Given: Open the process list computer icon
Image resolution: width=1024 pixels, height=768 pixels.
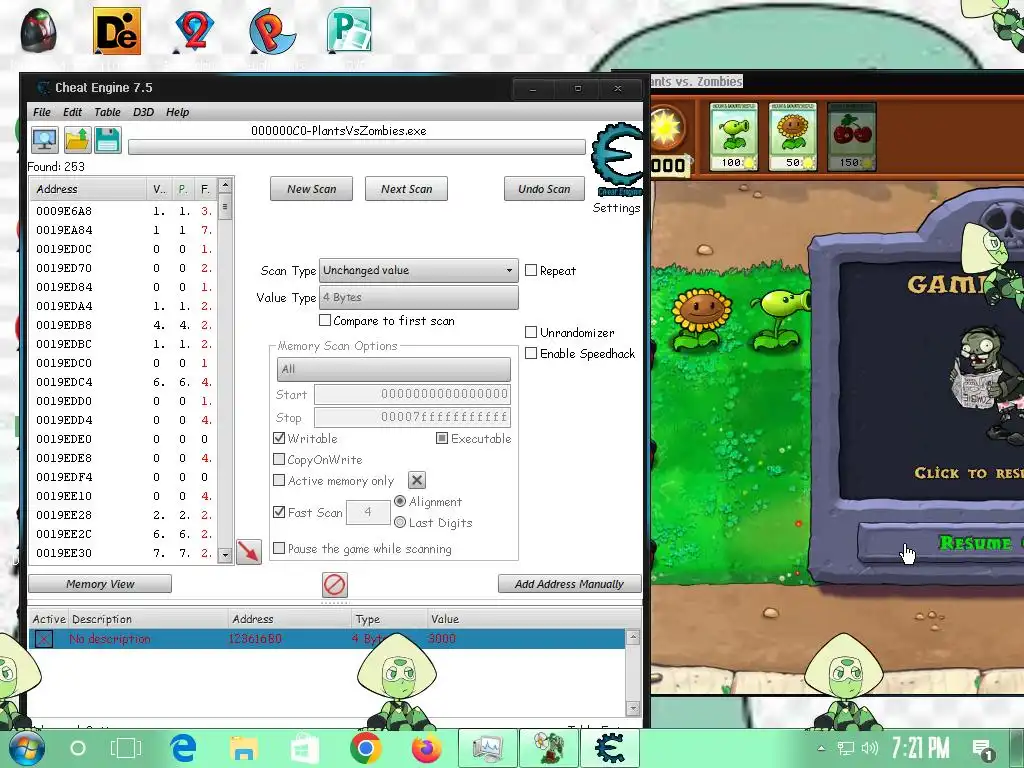Looking at the screenshot, I should (x=44, y=140).
